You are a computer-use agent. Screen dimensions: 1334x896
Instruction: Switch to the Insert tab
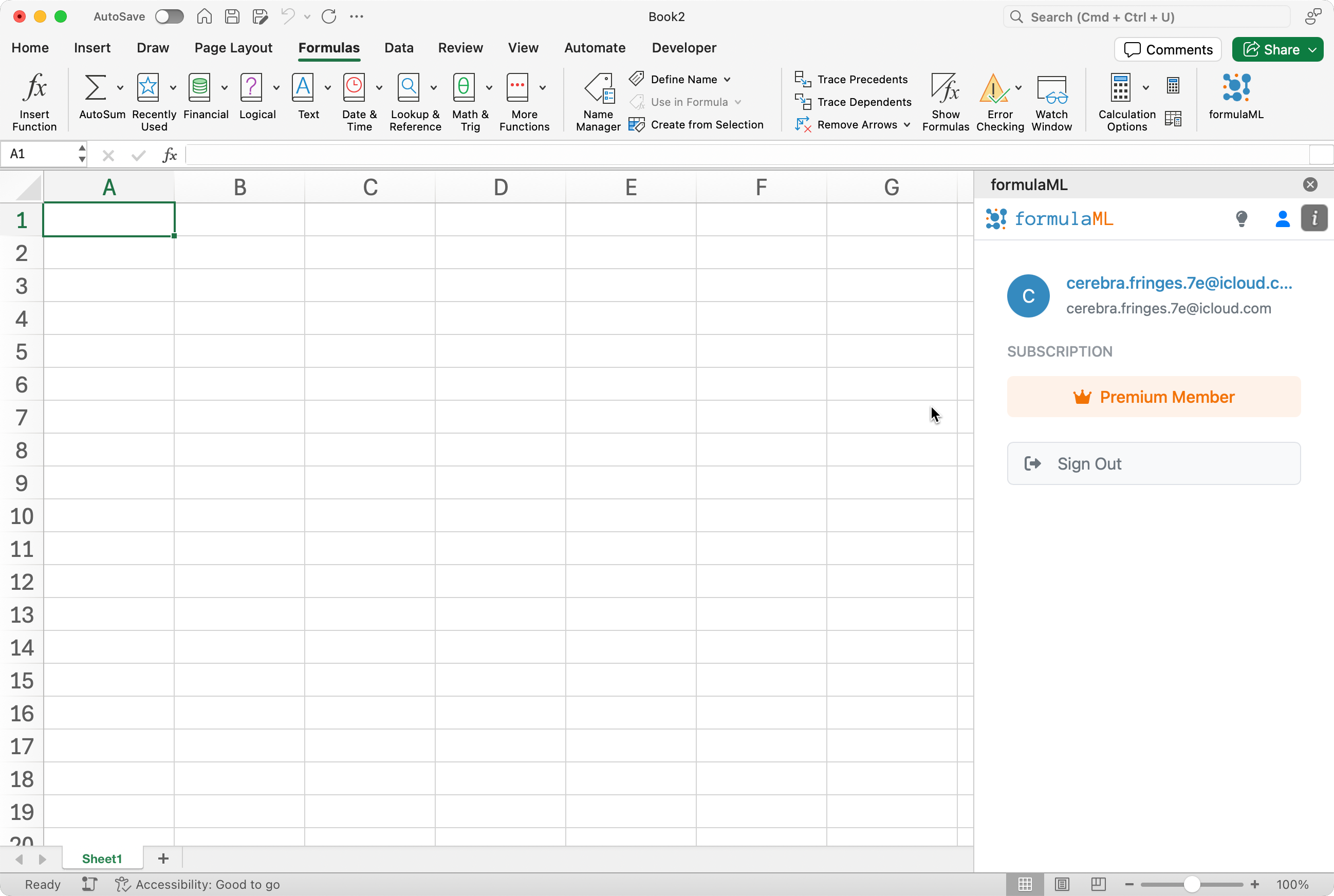click(92, 48)
